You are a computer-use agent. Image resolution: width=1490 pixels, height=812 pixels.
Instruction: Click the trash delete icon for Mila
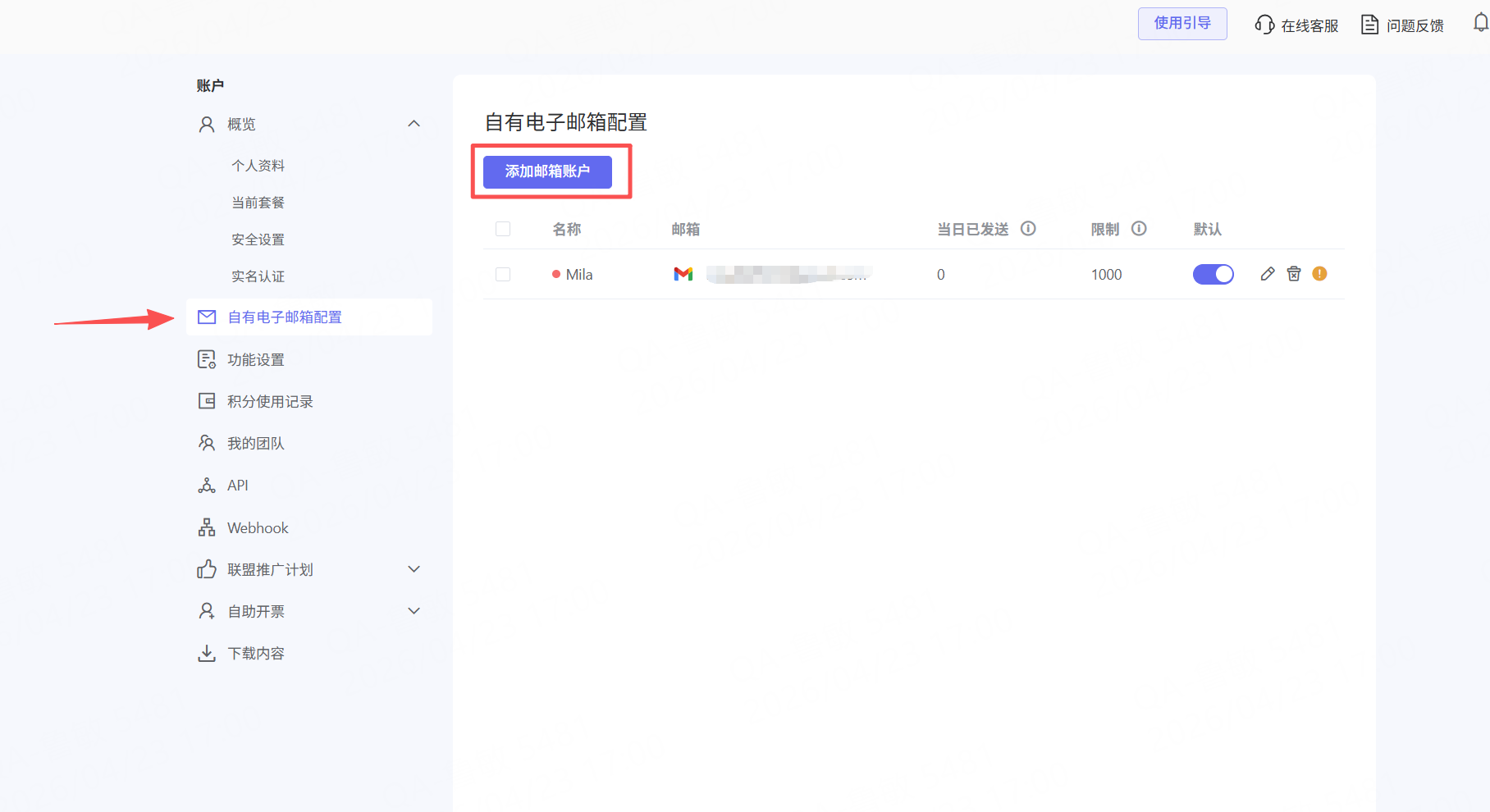(x=1294, y=274)
